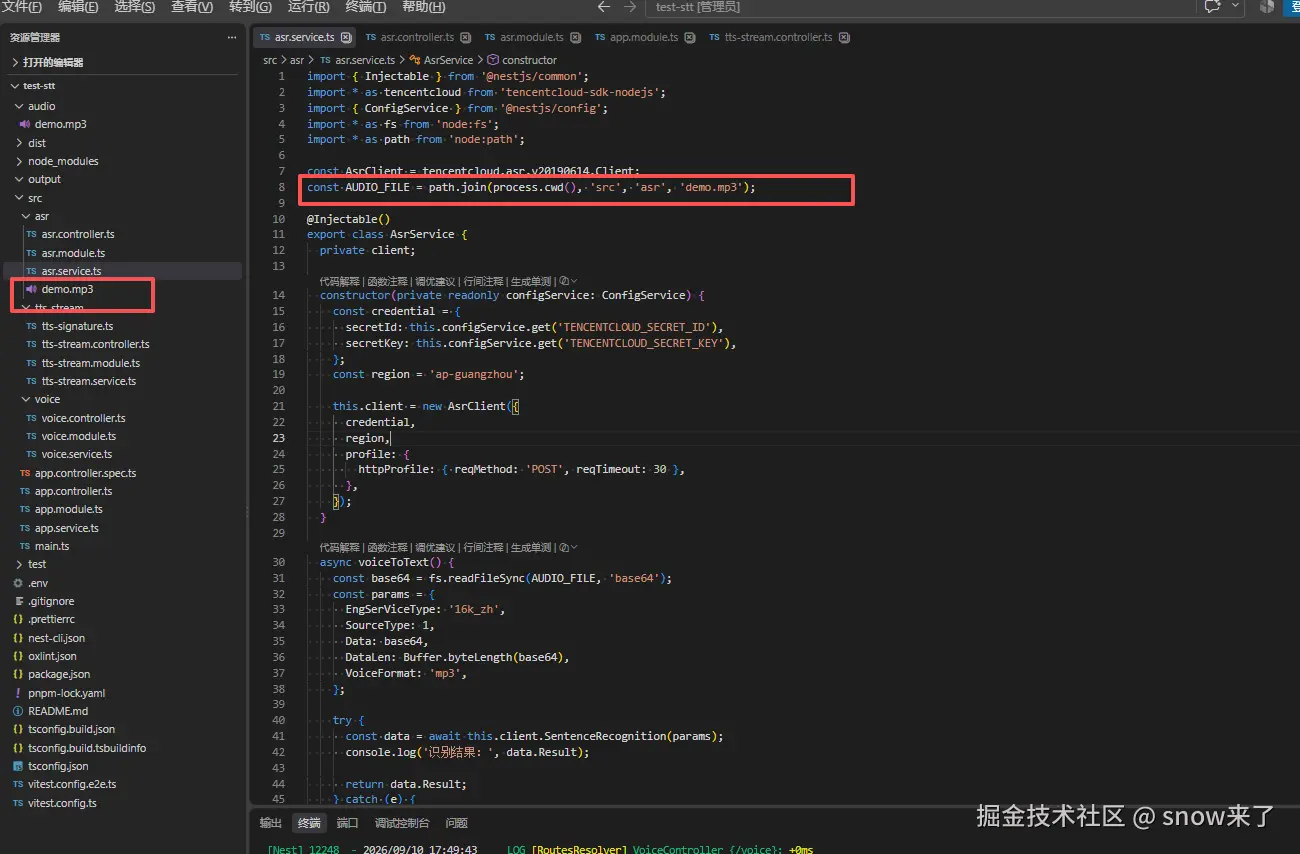Open the 查看(V) menu
The image size is (1300, 854).
tap(192, 7)
